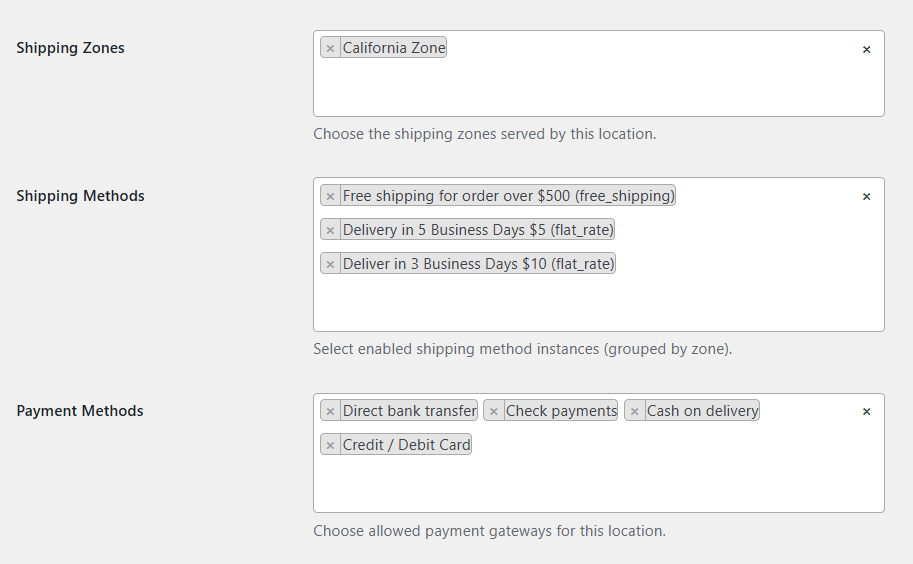
Task: Remove Credit / Debit Card tag
Action: (x=330, y=445)
